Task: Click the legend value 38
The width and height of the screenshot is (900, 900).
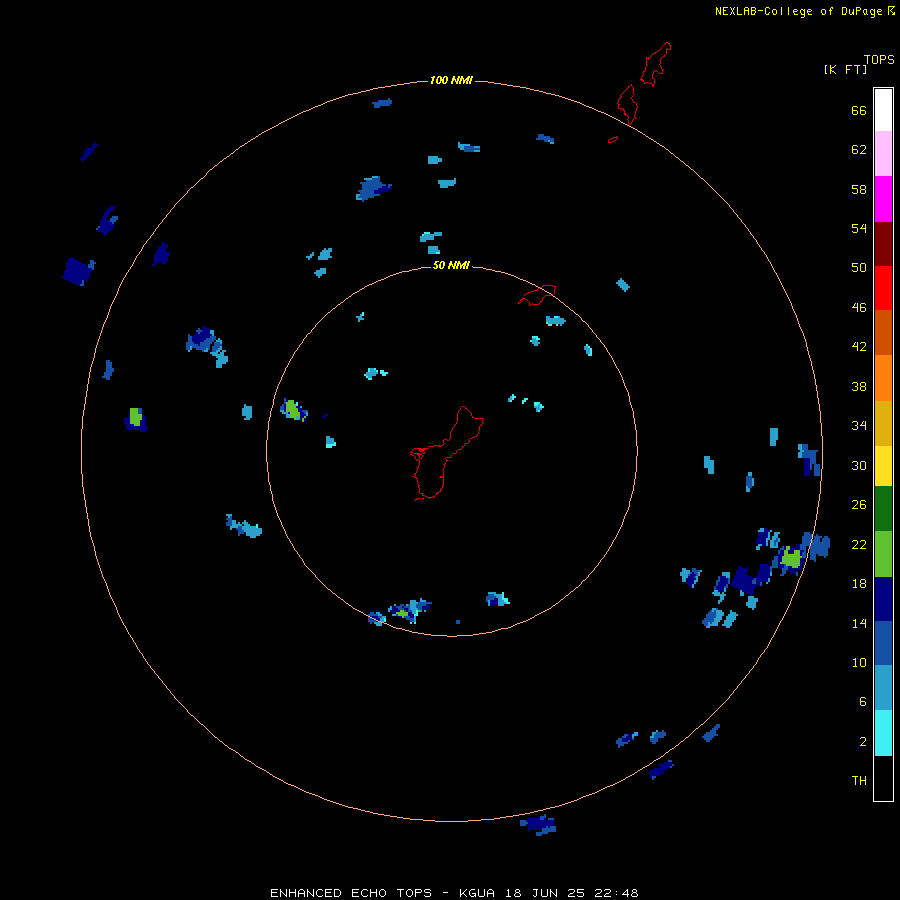Action: 859,386
